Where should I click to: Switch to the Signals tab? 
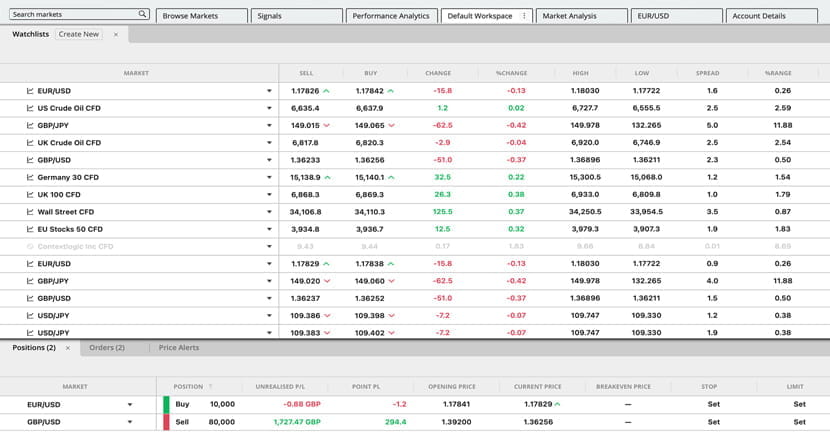(296, 16)
